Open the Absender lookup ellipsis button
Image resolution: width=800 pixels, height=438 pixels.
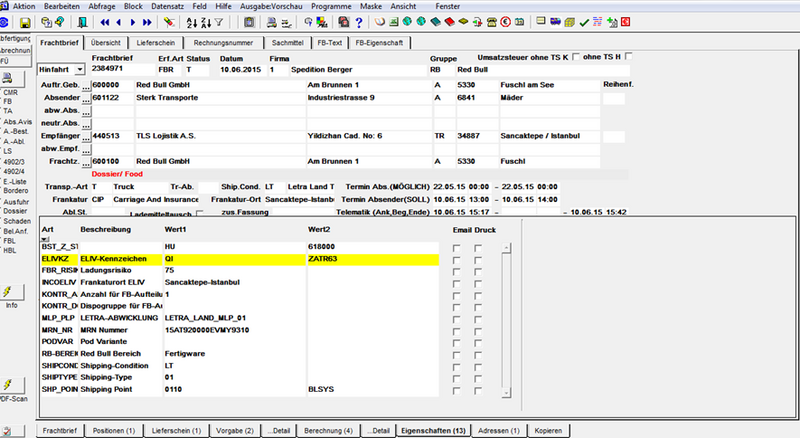[x=86, y=99]
